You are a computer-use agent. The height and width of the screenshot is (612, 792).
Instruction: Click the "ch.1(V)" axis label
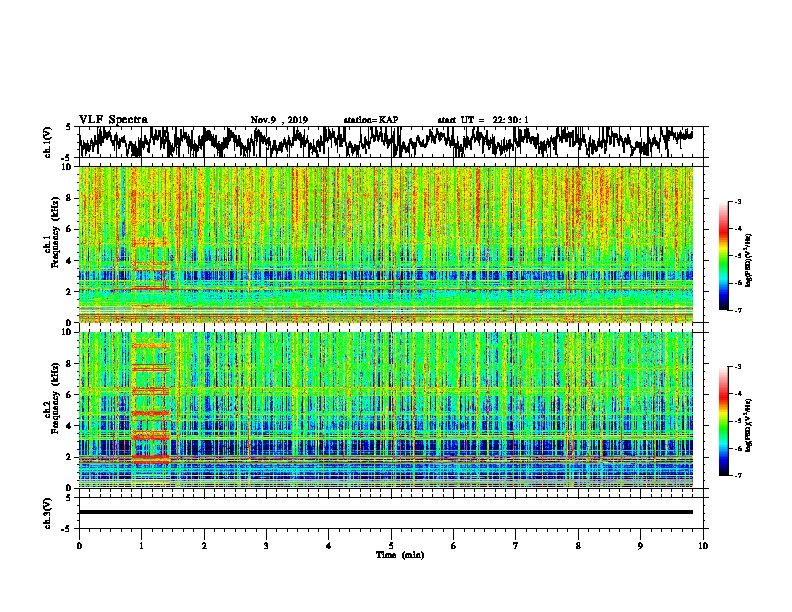47,142
